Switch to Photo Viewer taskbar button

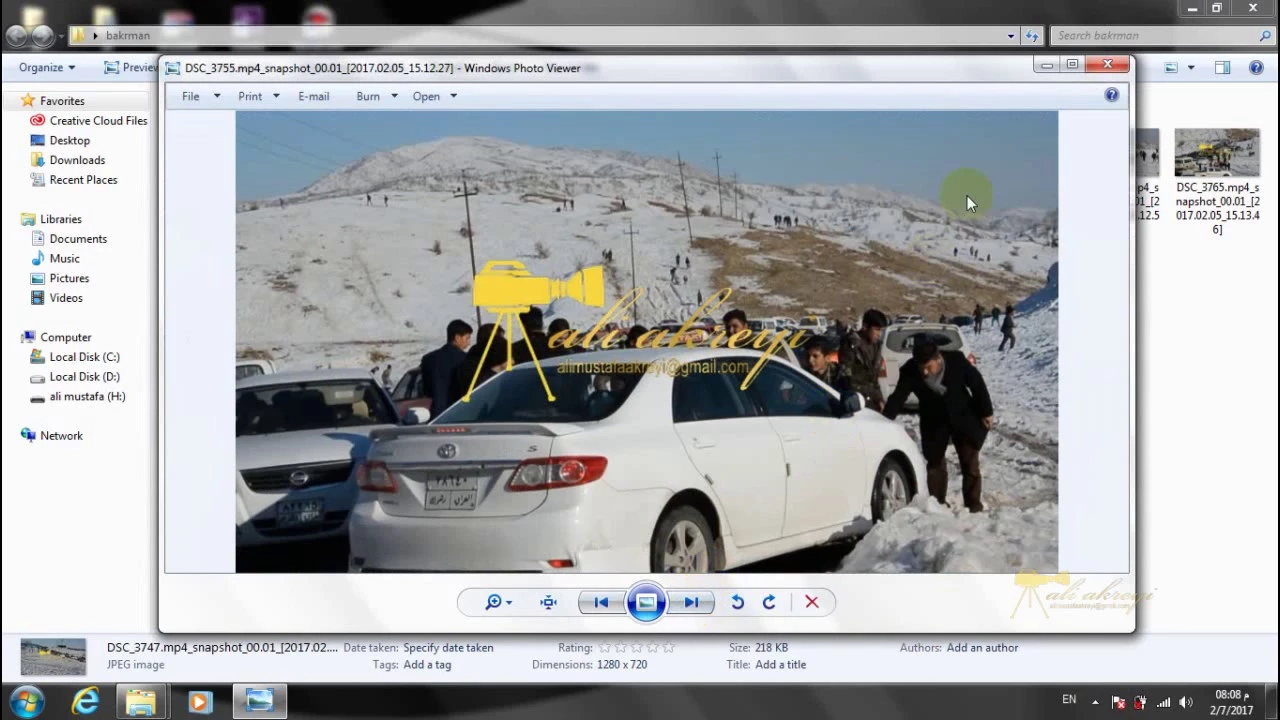259,702
